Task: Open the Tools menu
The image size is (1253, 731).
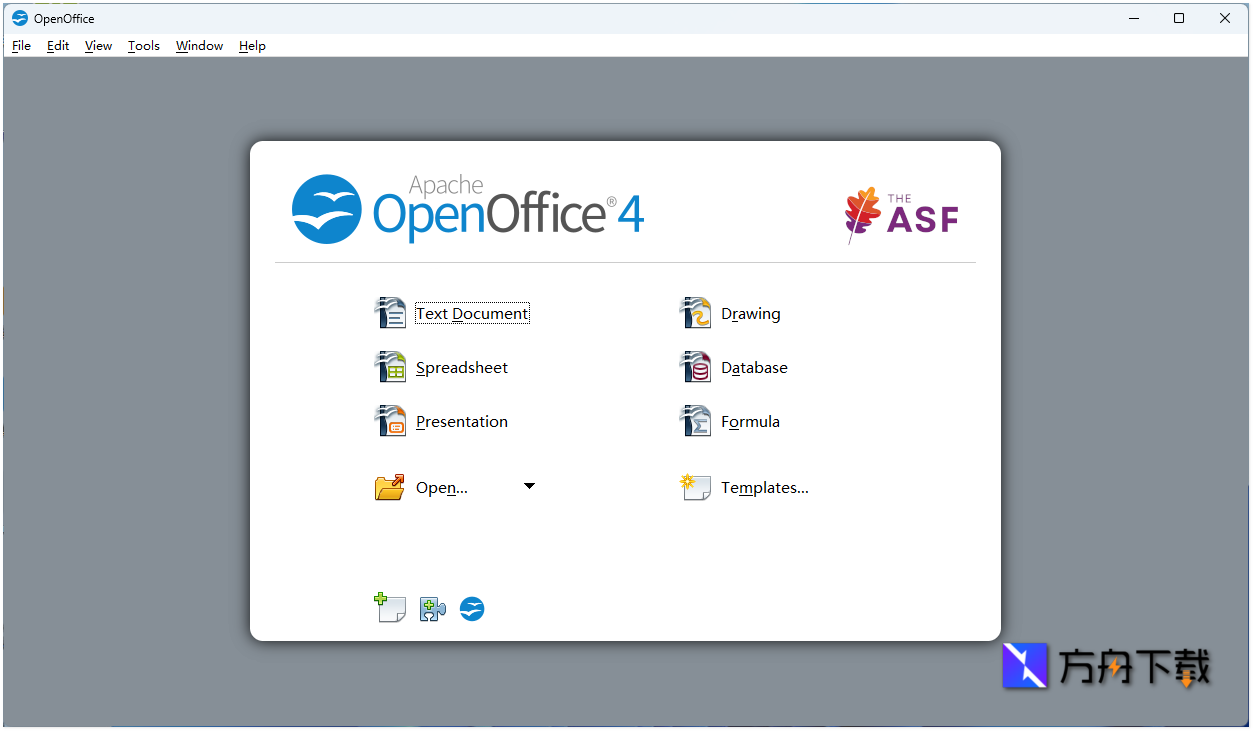Action: click(x=144, y=46)
